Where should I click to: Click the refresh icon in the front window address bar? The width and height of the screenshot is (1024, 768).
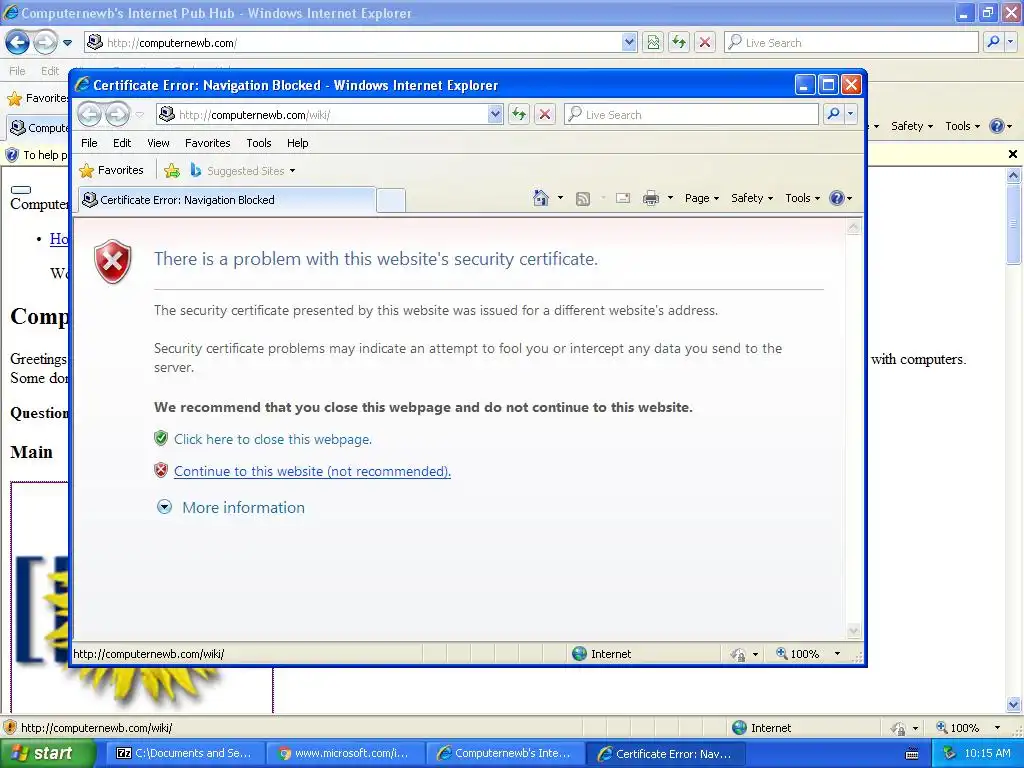click(519, 114)
